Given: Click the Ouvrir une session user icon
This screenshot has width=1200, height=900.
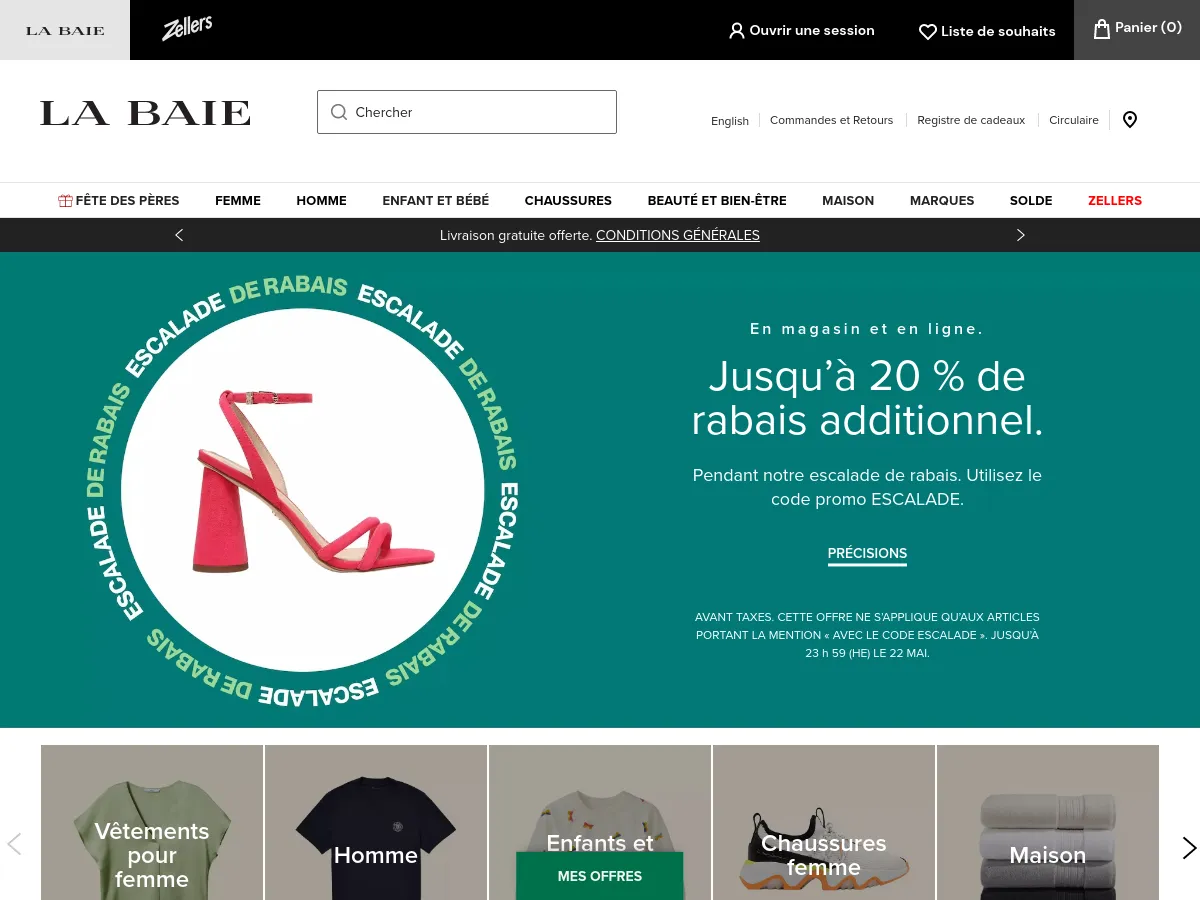Looking at the screenshot, I should pyautogui.click(x=737, y=31).
